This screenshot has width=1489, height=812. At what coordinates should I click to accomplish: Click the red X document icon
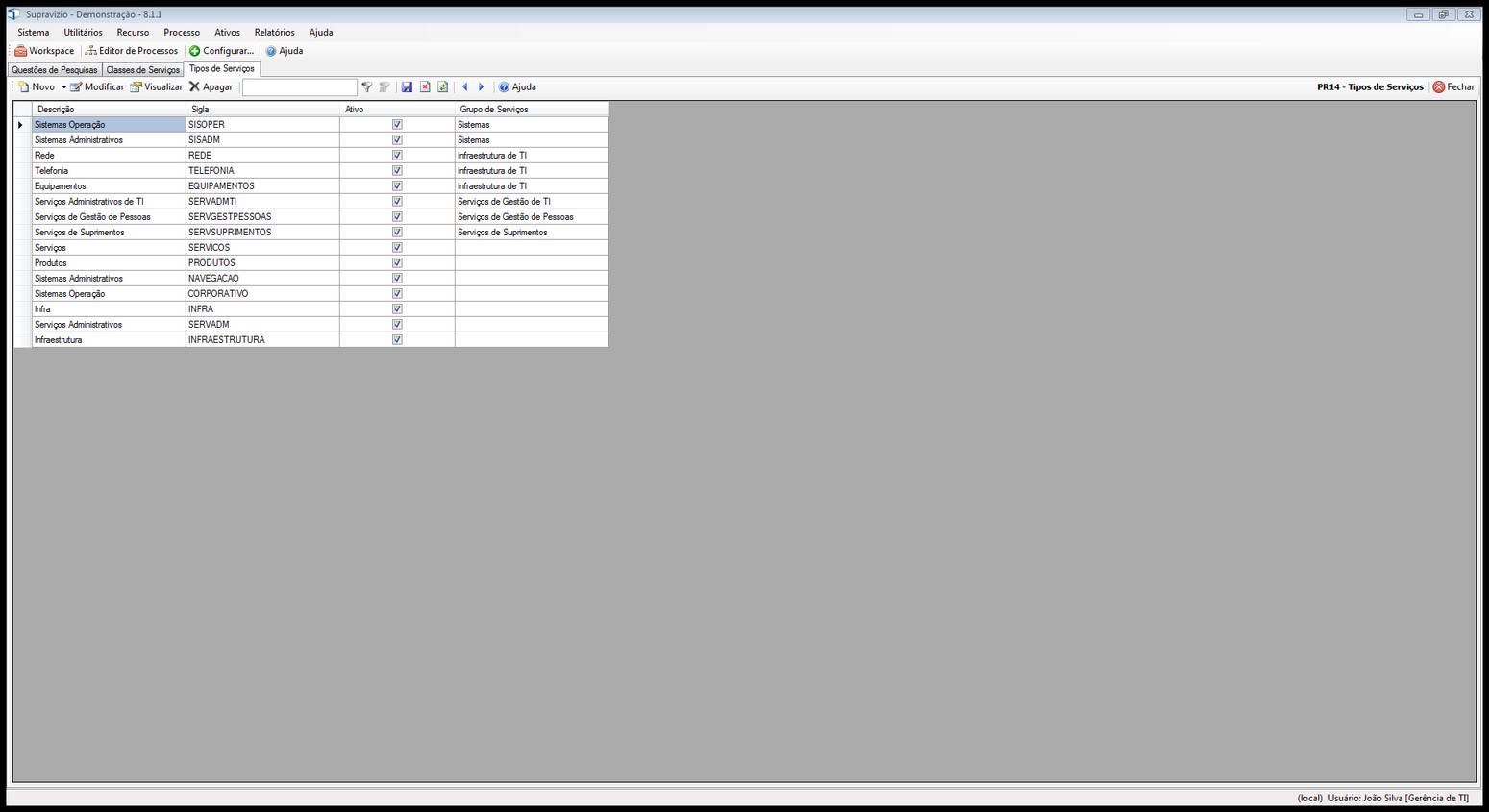tap(425, 87)
